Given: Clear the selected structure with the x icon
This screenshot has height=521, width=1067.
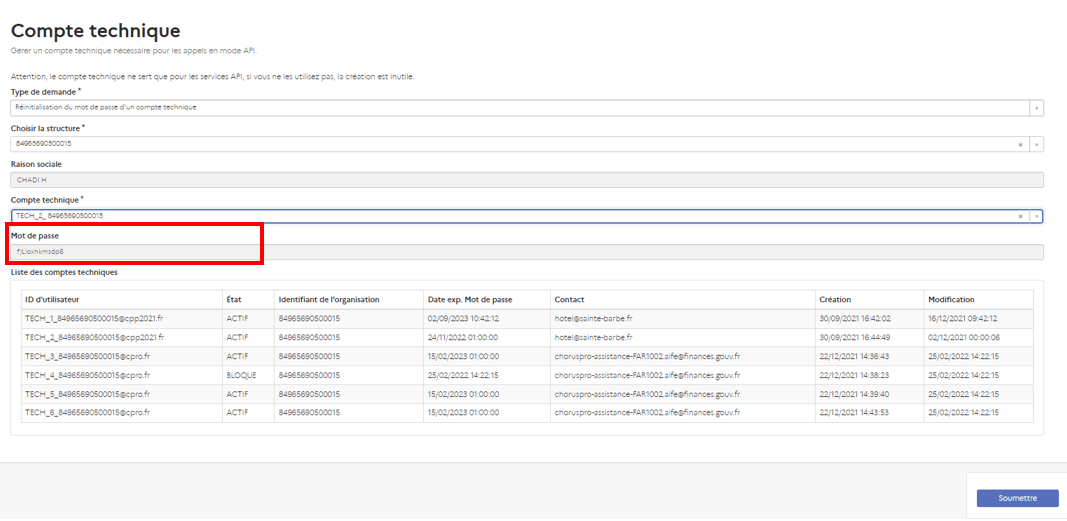Looking at the screenshot, I should click(x=1020, y=144).
